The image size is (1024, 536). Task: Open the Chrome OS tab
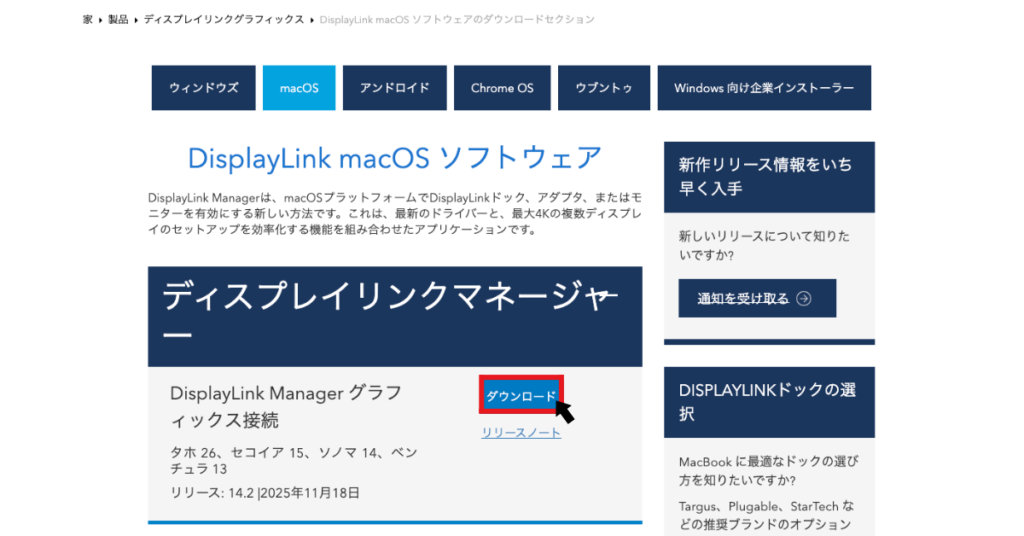click(501, 88)
